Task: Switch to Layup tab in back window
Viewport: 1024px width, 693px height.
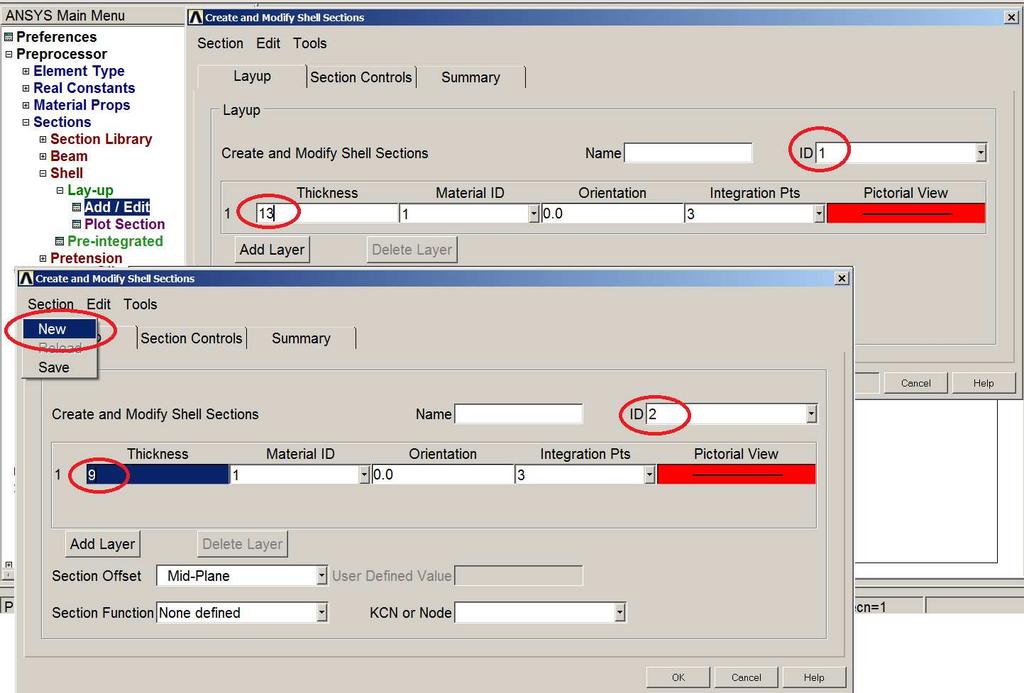Action: (252, 76)
